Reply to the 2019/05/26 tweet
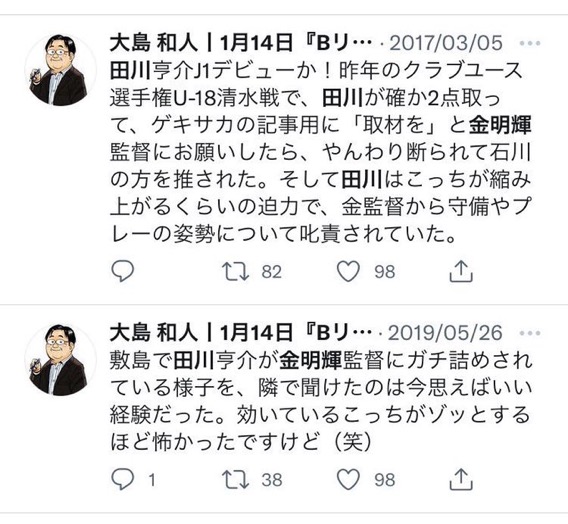 [x=123, y=479]
